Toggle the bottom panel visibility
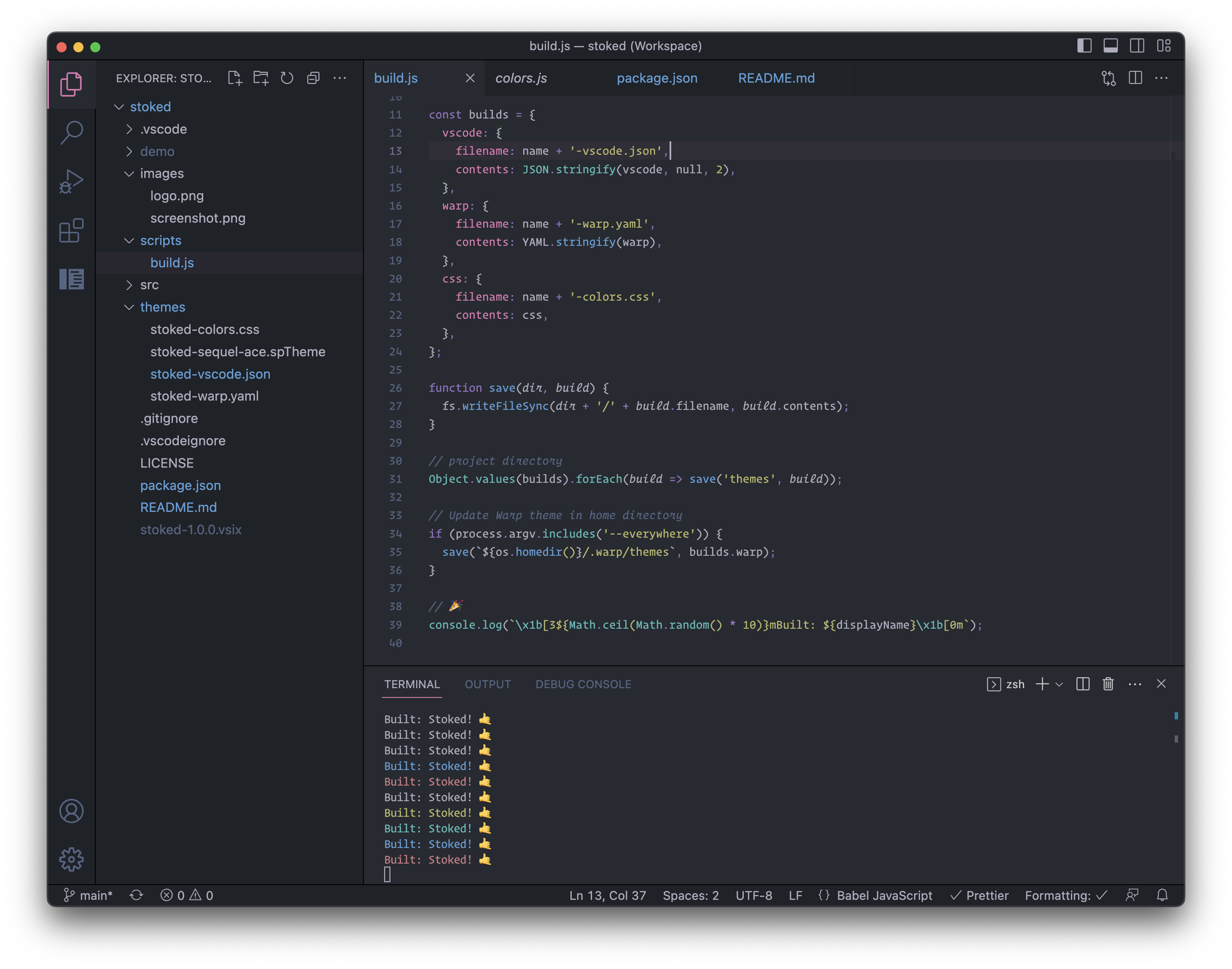This screenshot has width=1232, height=969. [1110, 46]
